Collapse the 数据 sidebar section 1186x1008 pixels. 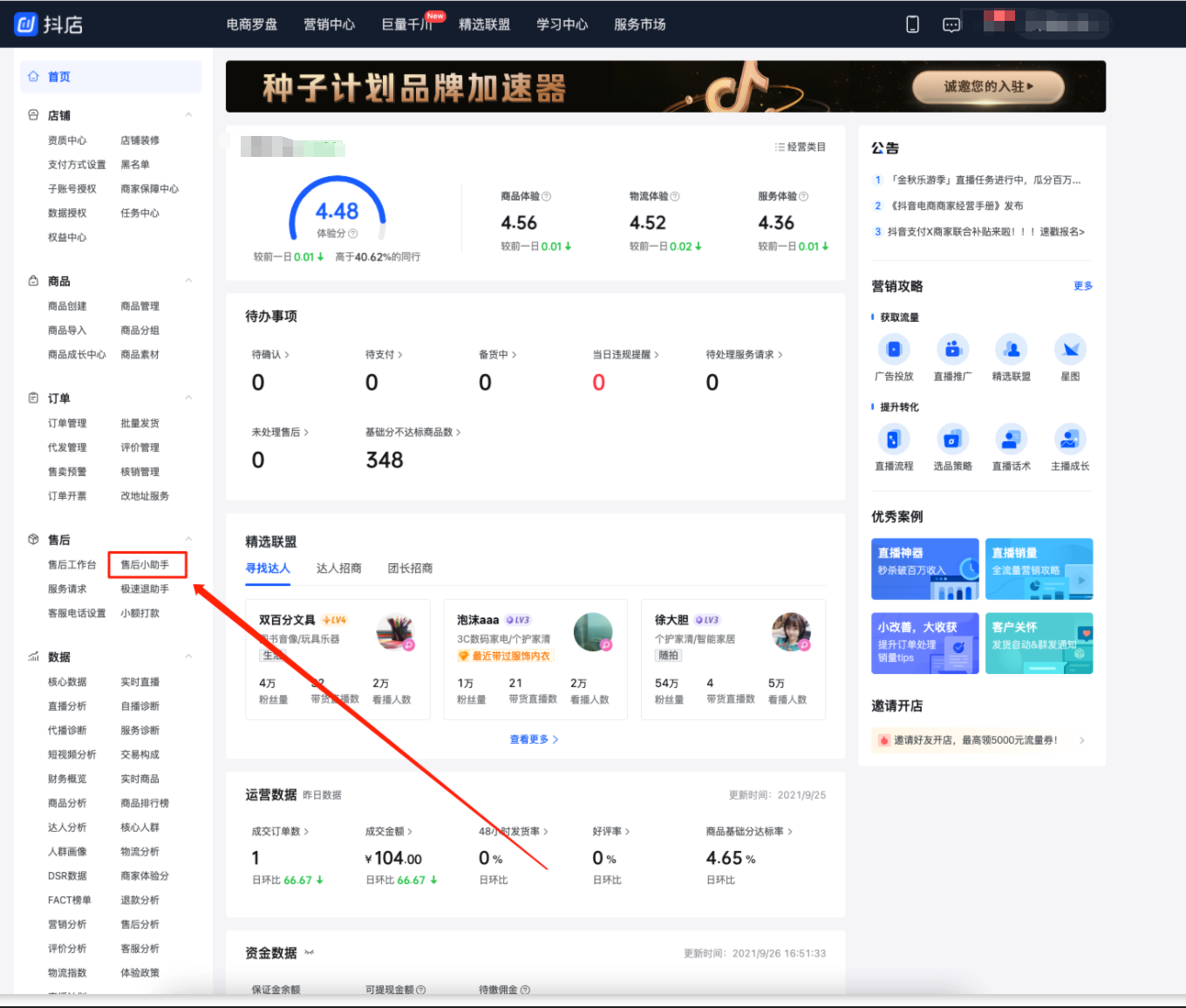point(188,657)
